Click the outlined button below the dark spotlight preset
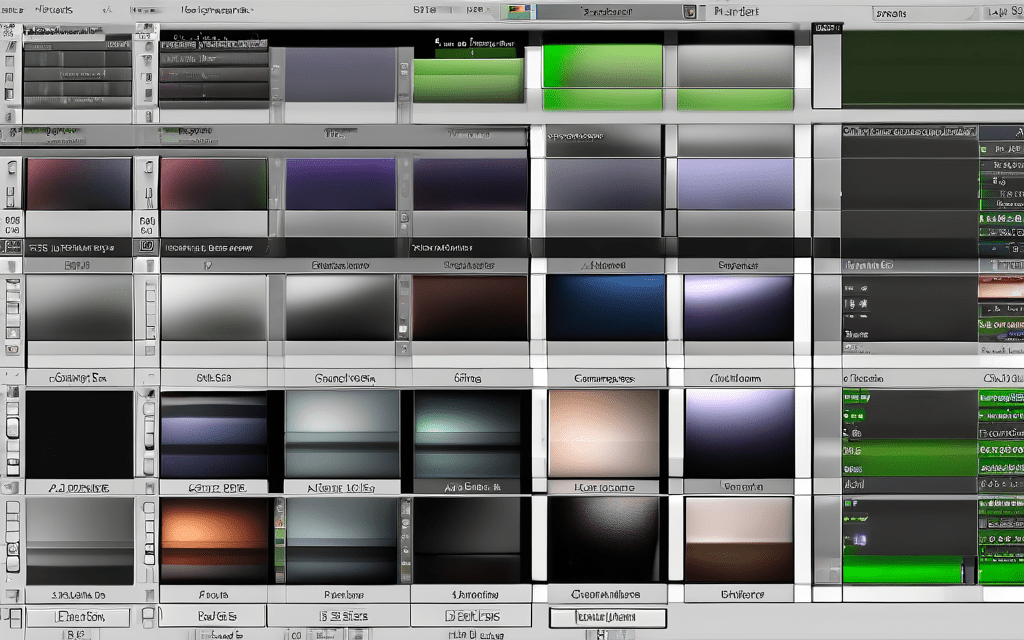 click(x=607, y=618)
